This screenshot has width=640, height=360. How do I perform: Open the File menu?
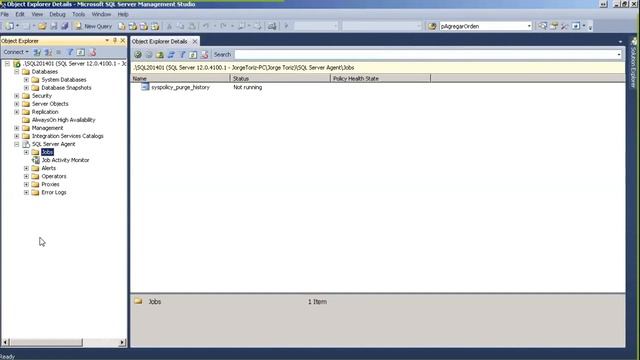[5, 14]
